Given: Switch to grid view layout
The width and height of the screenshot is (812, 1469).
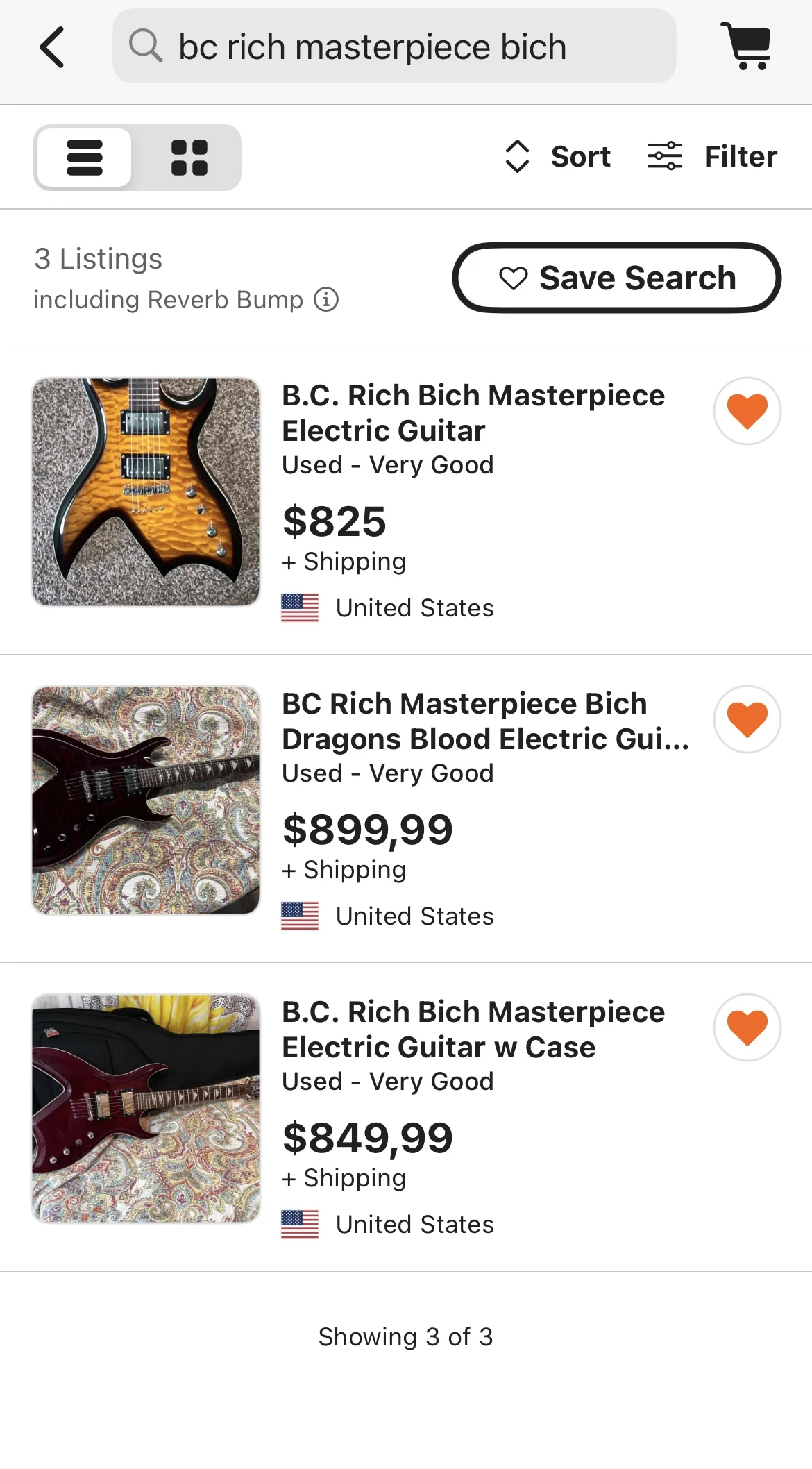Looking at the screenshot, I should pyautogui.click(x=189, y=158).
